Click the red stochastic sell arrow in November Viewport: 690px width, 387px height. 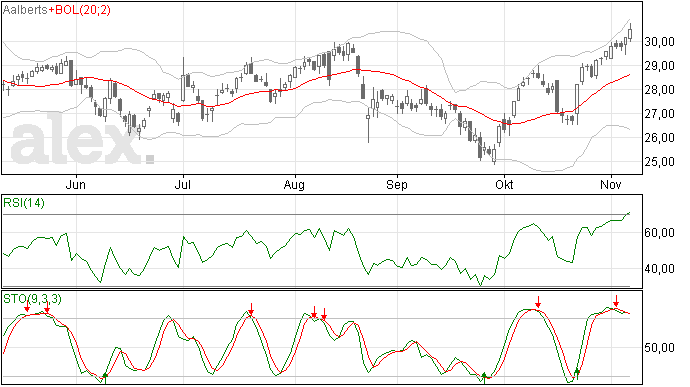616,301
